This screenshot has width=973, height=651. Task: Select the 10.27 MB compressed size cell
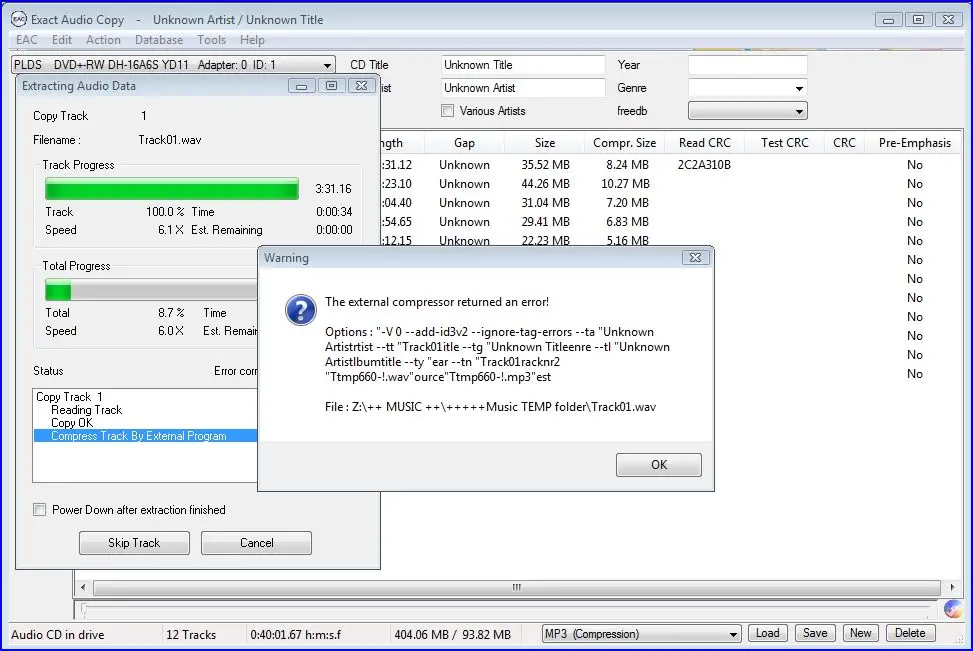[x=625, y=184]
